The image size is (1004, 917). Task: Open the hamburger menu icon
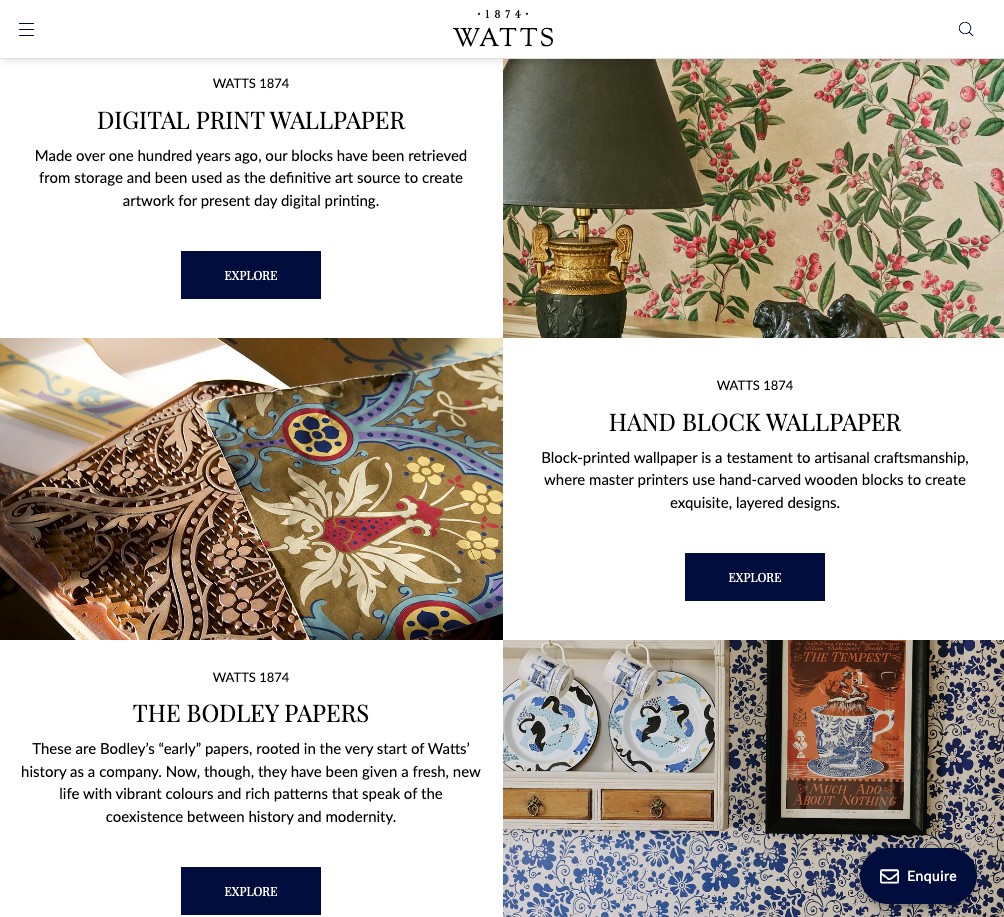[x=26, y=29]
